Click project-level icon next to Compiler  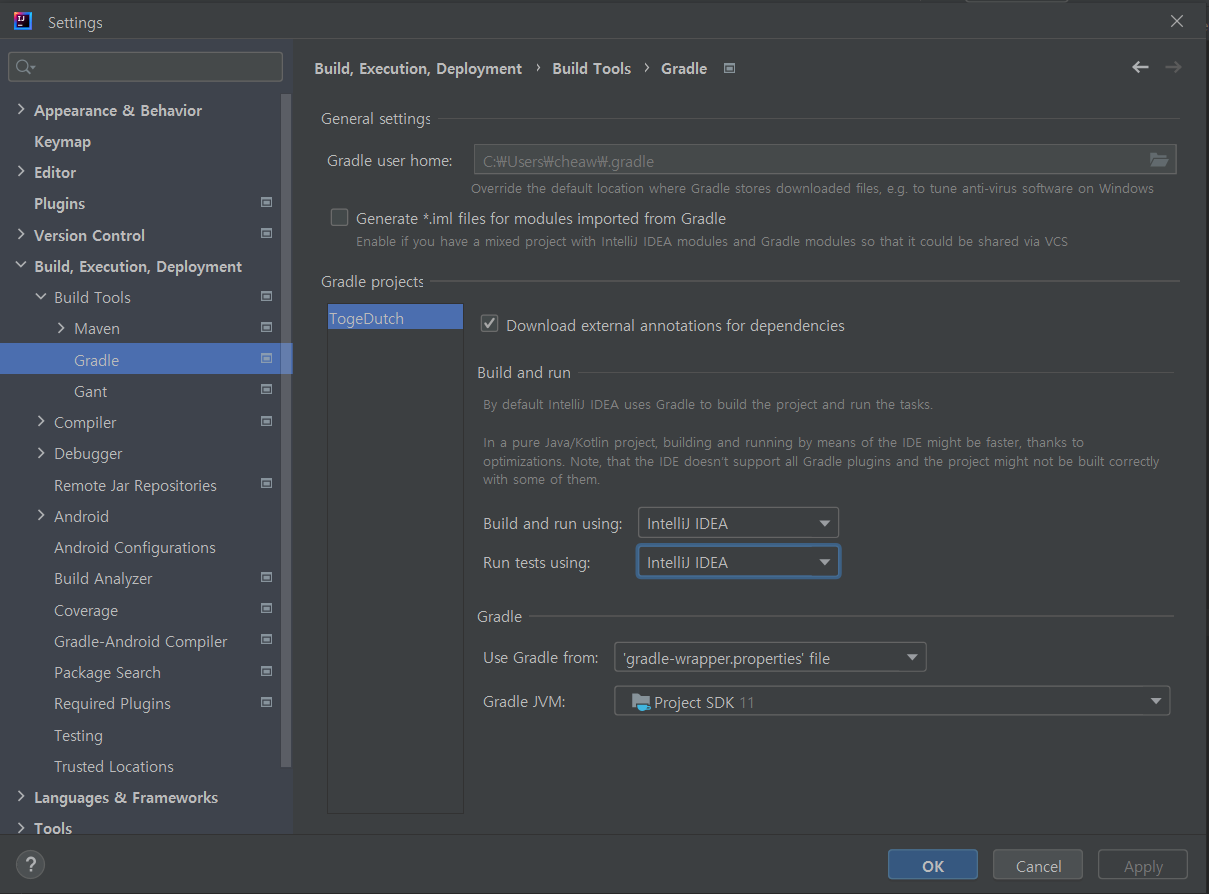pyautogui.click(x=266, y=421)
